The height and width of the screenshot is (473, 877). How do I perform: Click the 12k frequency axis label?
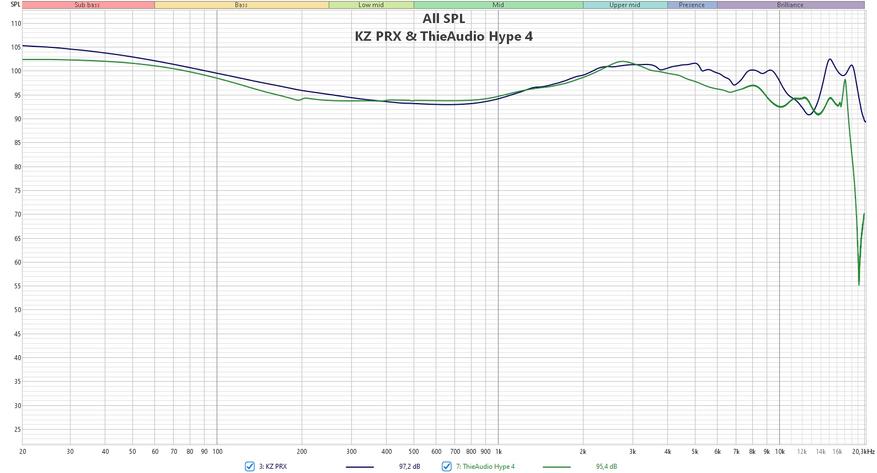802,451
